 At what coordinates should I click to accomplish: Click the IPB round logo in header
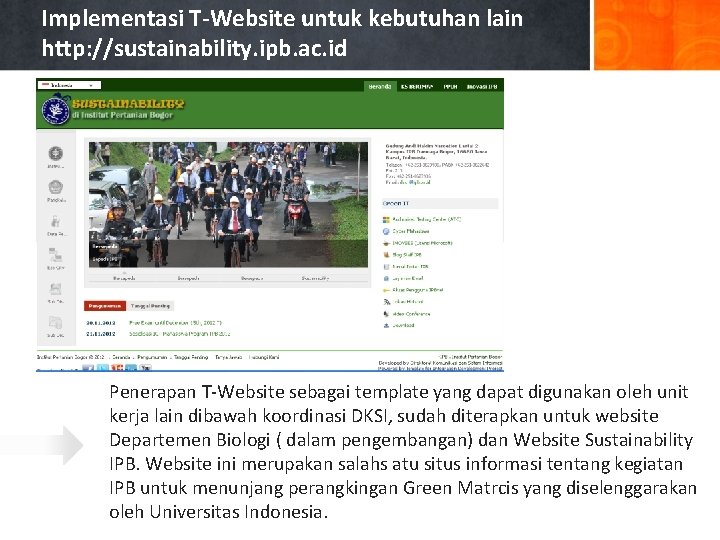pos(56,110)
